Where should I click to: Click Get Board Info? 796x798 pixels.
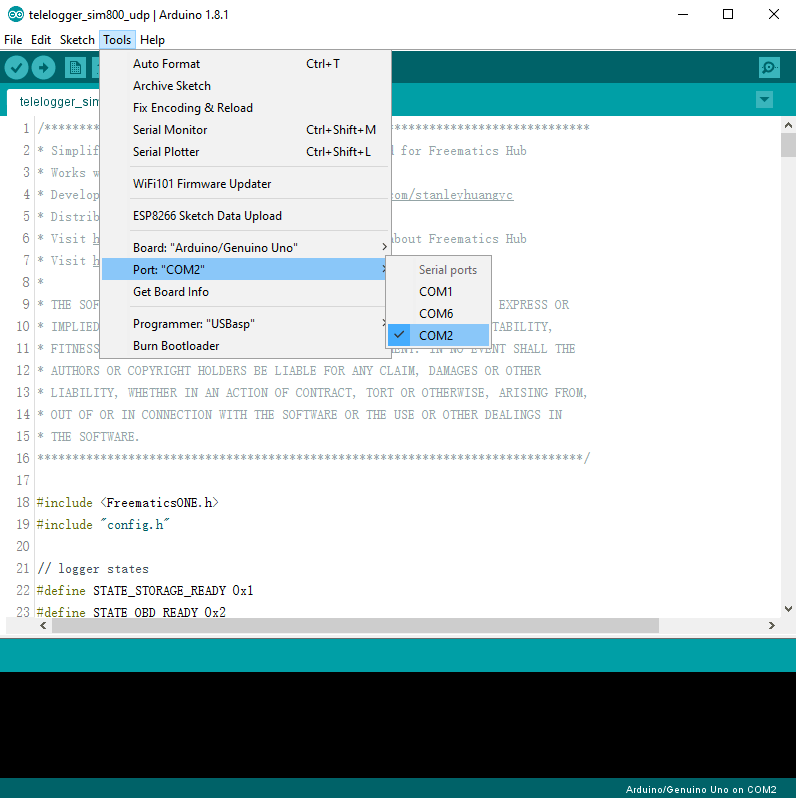point(244,291)
